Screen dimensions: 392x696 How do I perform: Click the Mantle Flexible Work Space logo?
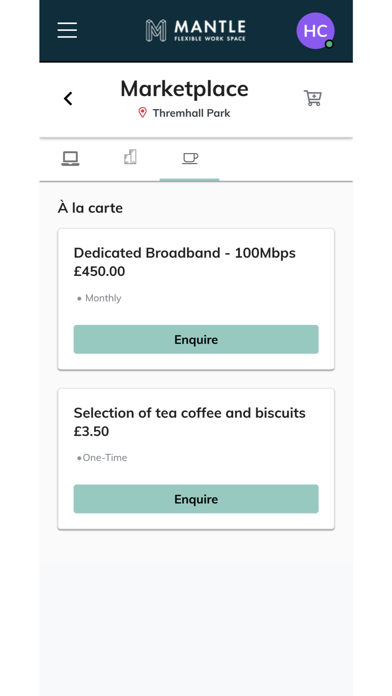pos(195,30)
